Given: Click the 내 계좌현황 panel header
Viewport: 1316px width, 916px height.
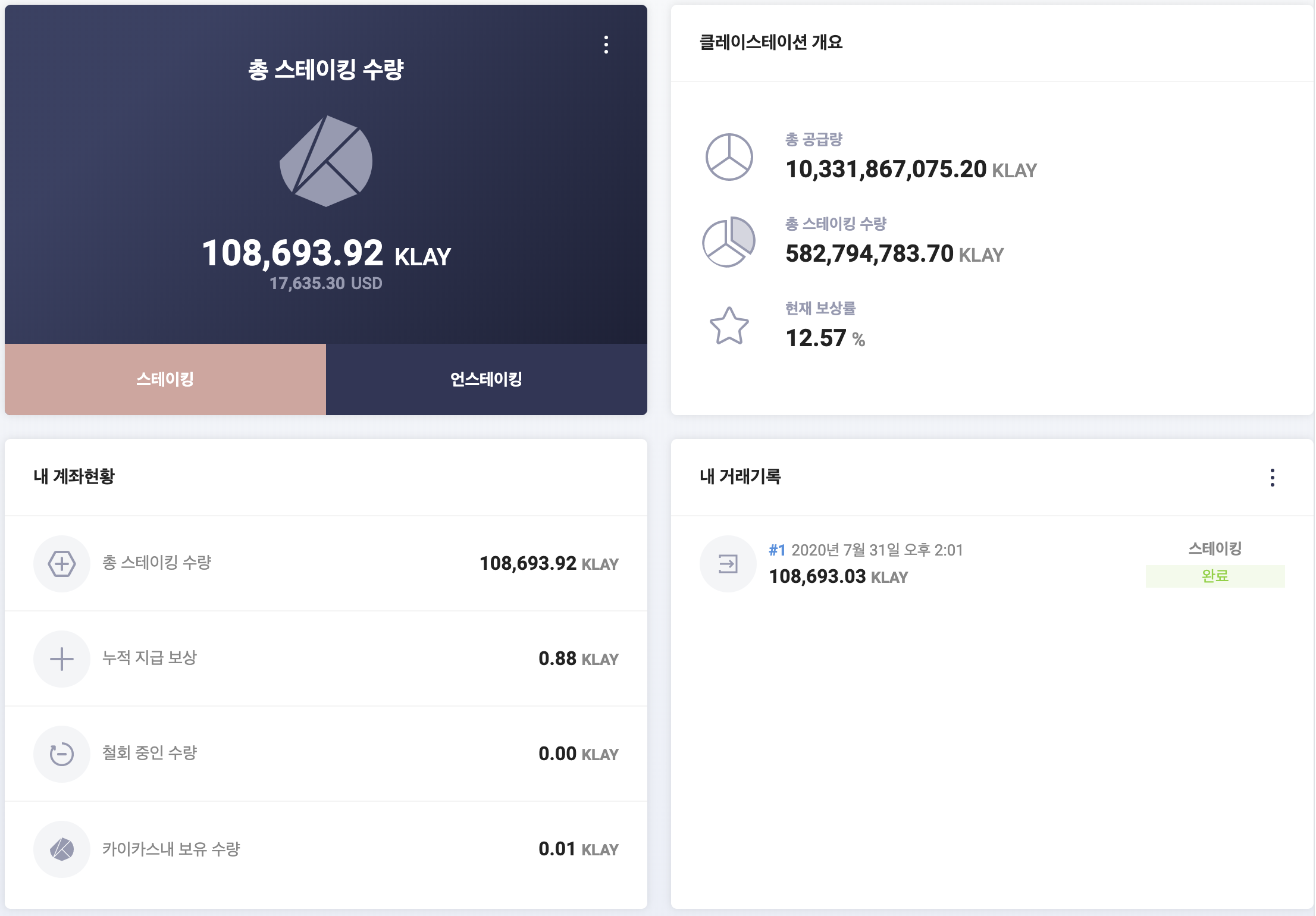Looking at the screenshot, I should click(74, 476).
